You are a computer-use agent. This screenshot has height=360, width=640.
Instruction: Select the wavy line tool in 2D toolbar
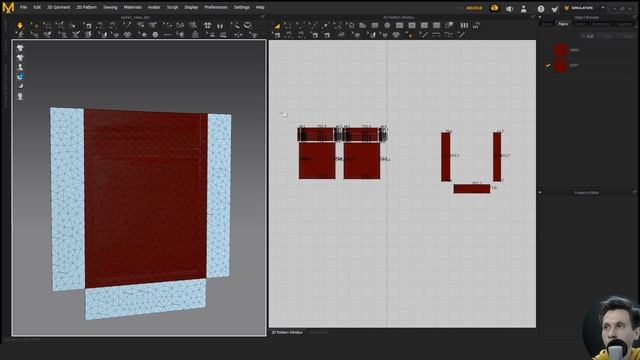[x=449, y=35]
